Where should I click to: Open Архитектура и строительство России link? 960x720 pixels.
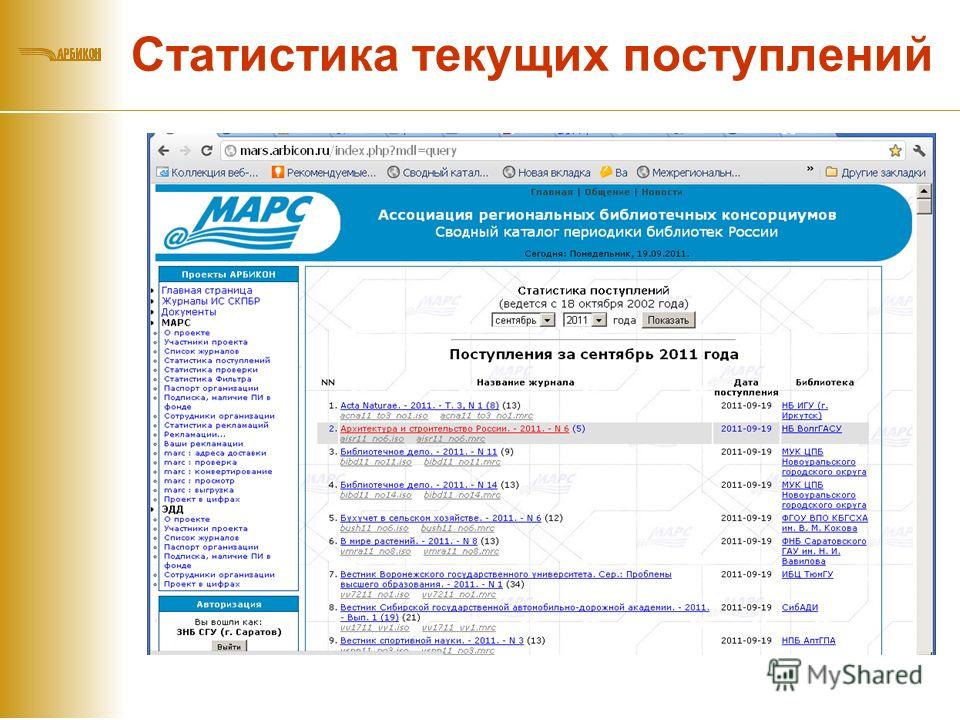click(454, 429)
